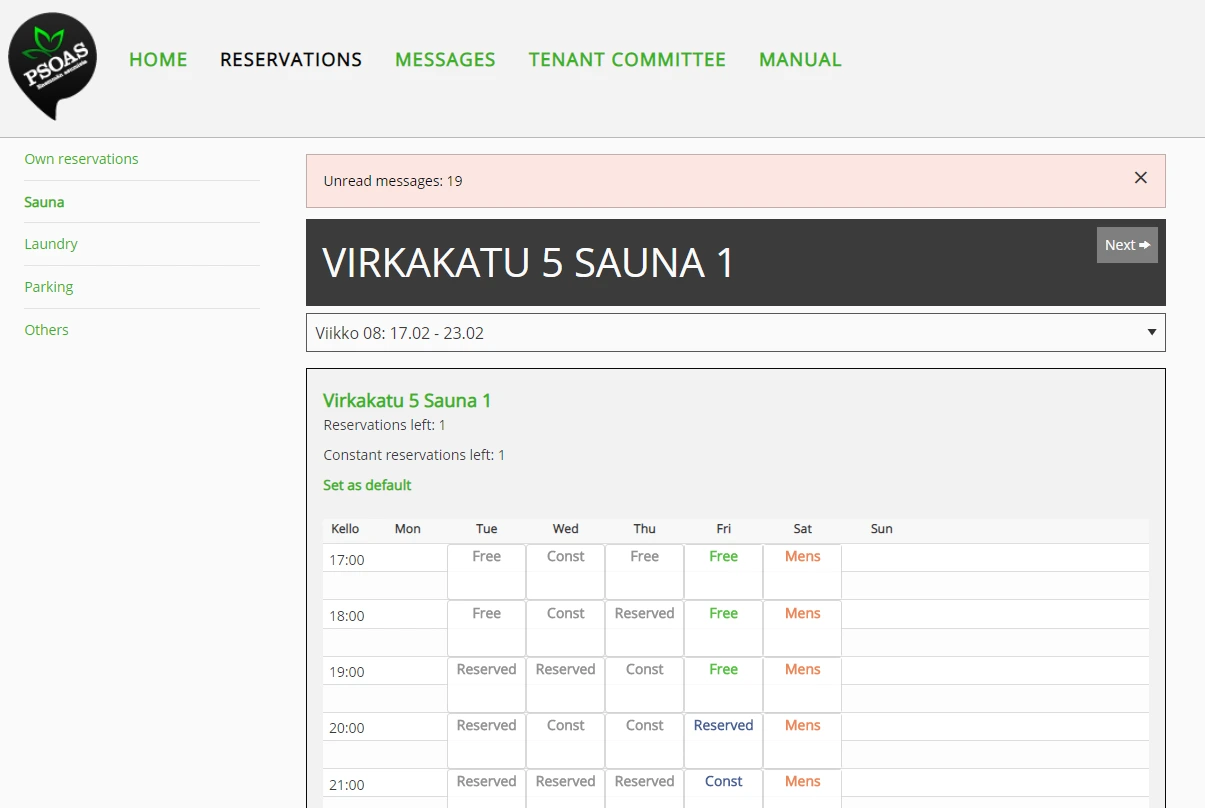
Task: Reserve the Friday 17:00 free slot
Action: [724, 571]
